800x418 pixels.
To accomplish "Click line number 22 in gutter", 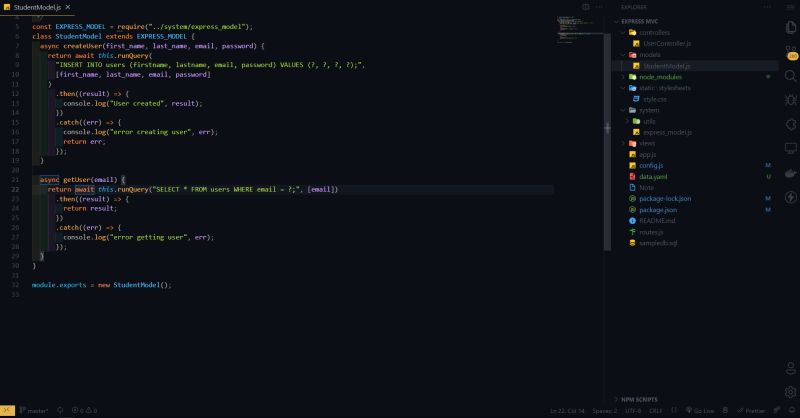I will pyautogui.click(x=15, y=189).
